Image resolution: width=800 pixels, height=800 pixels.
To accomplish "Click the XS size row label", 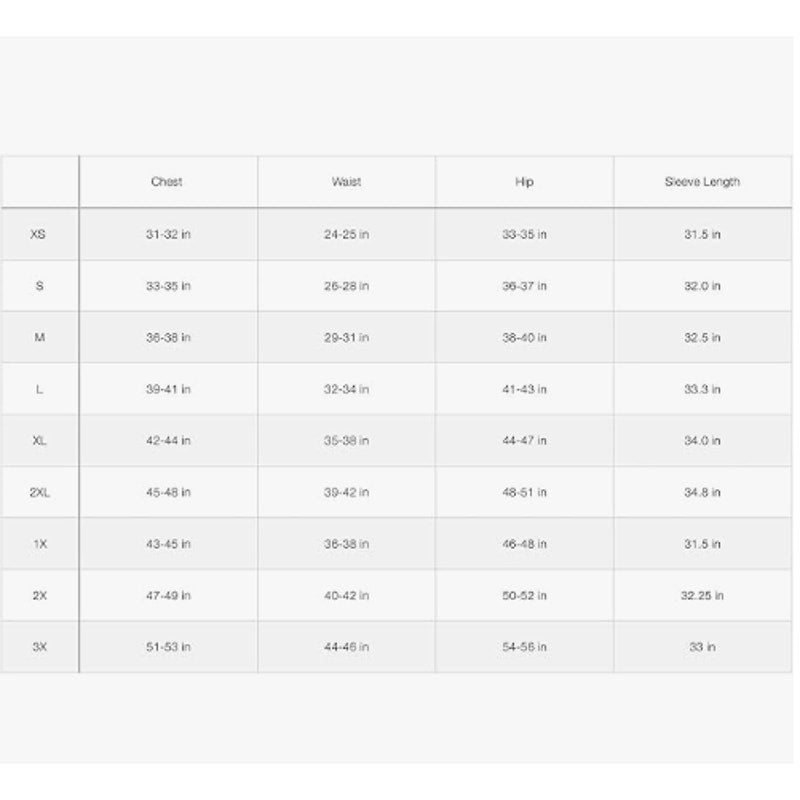I will 38,234.
